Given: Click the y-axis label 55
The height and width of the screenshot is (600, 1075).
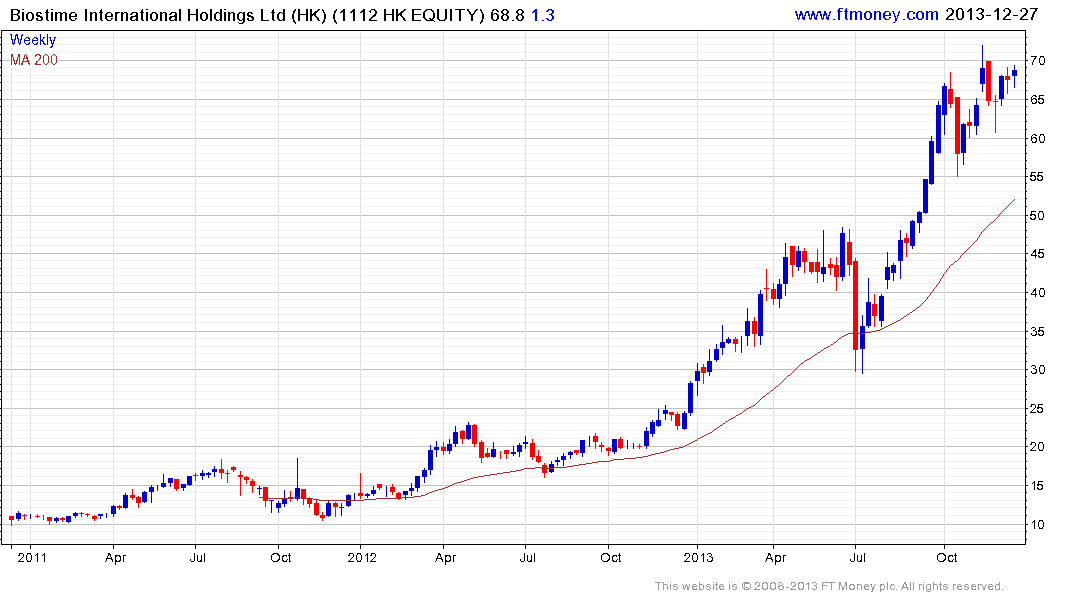Looking at the screenshot, I should coord(1037,177).
